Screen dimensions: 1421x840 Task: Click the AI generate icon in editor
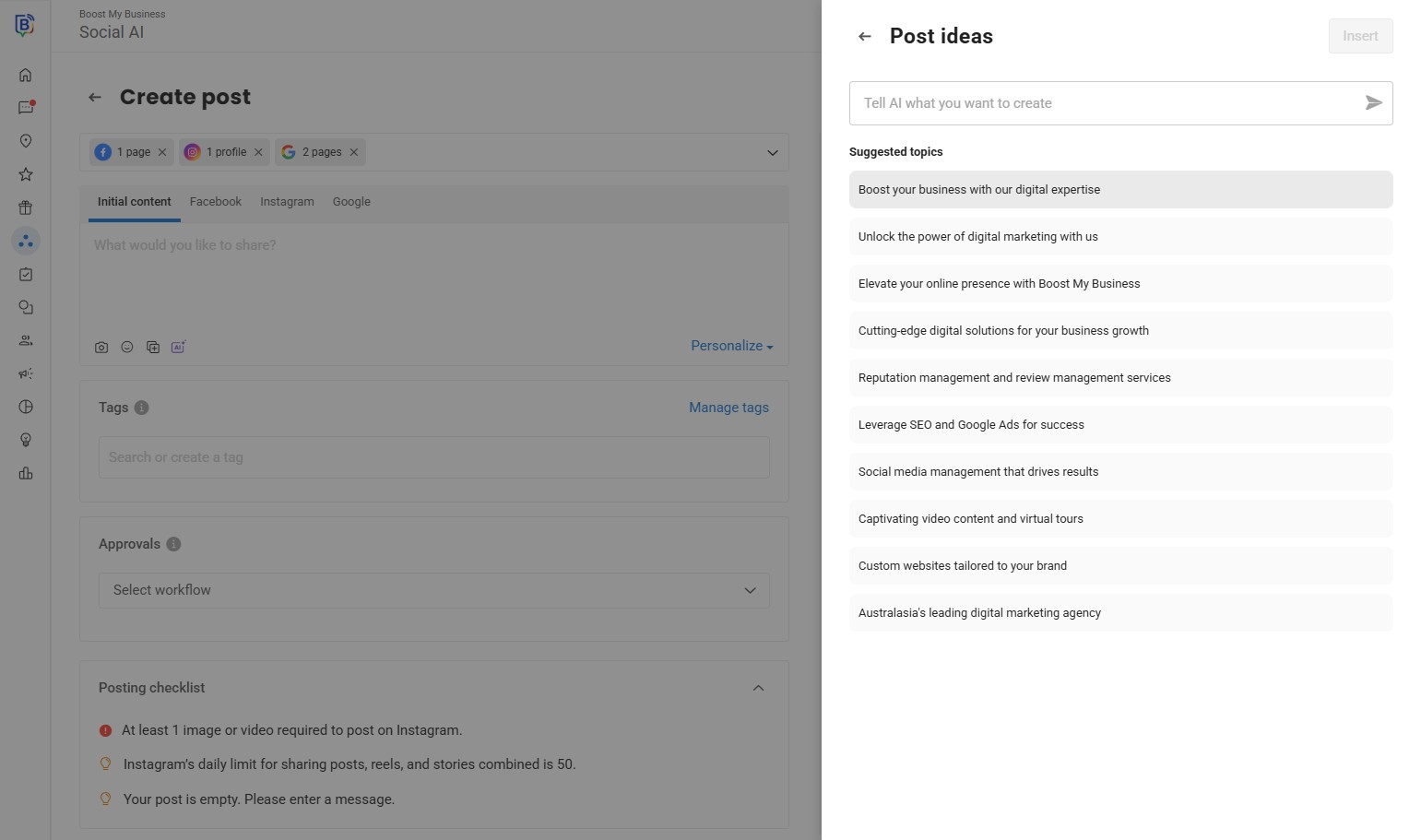178,348
